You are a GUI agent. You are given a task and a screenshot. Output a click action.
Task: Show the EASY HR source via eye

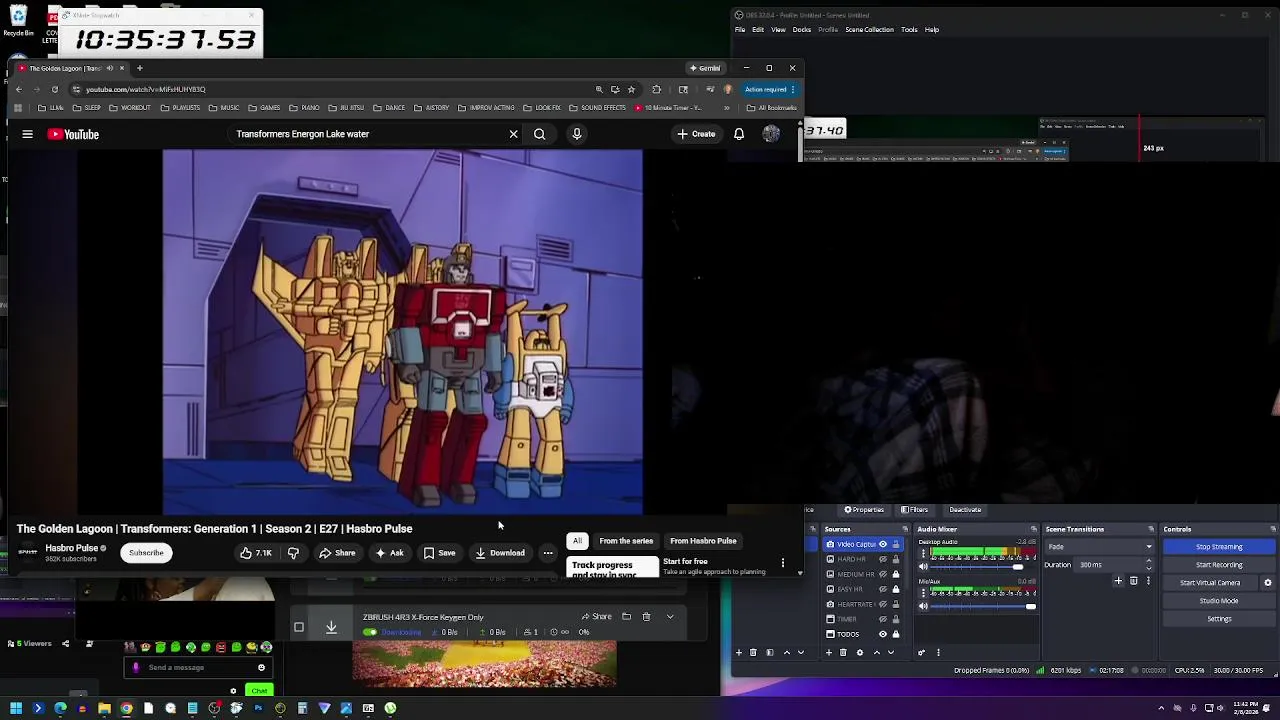883,589
